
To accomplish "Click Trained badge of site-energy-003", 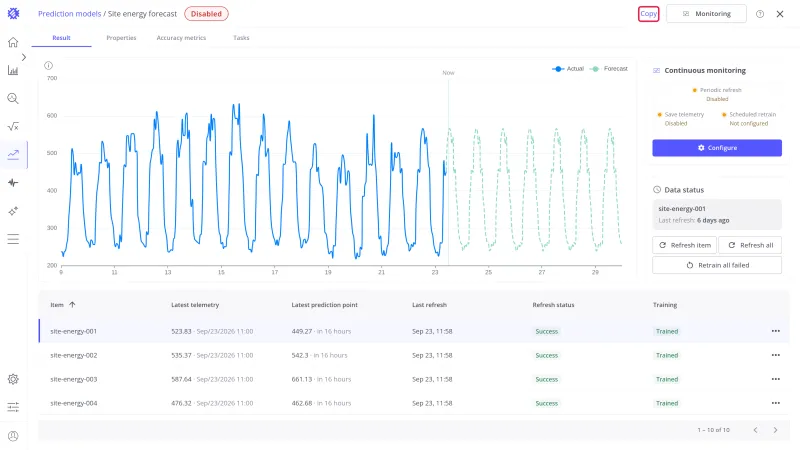I will point(667,379).
